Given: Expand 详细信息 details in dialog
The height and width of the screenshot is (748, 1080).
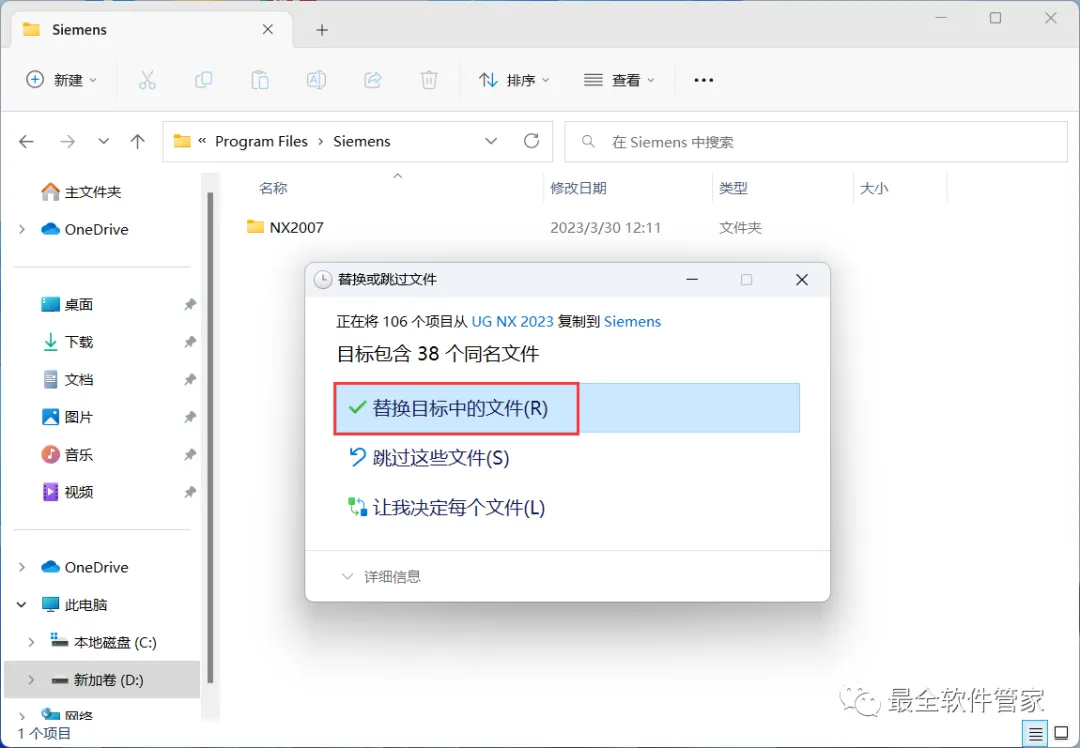Looking at the screenshot, I should 380,576.
